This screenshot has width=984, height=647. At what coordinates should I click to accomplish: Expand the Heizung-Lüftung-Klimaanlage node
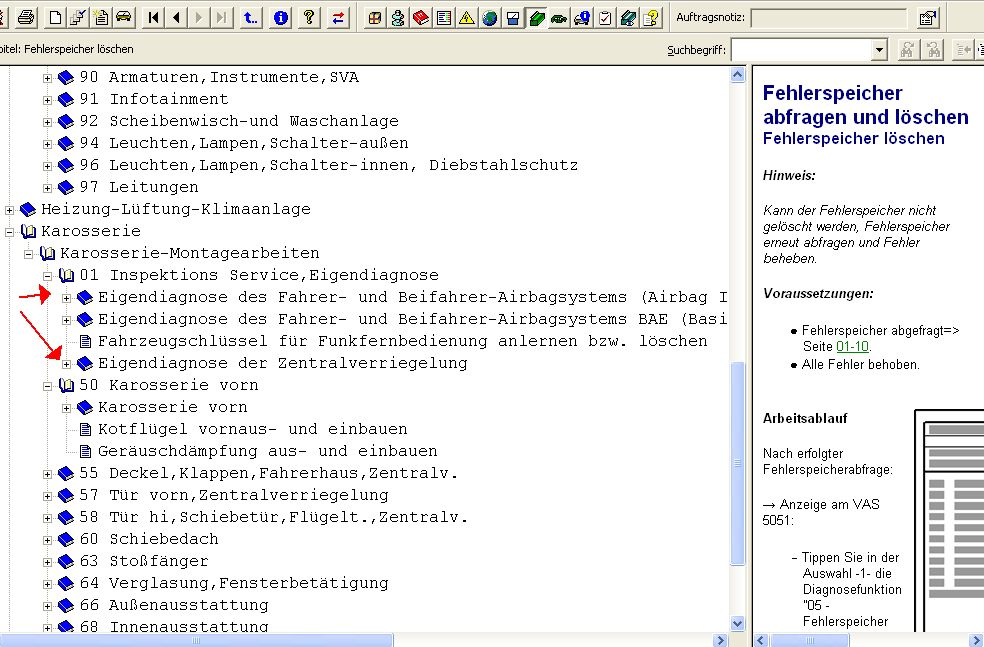pos(10,209)
